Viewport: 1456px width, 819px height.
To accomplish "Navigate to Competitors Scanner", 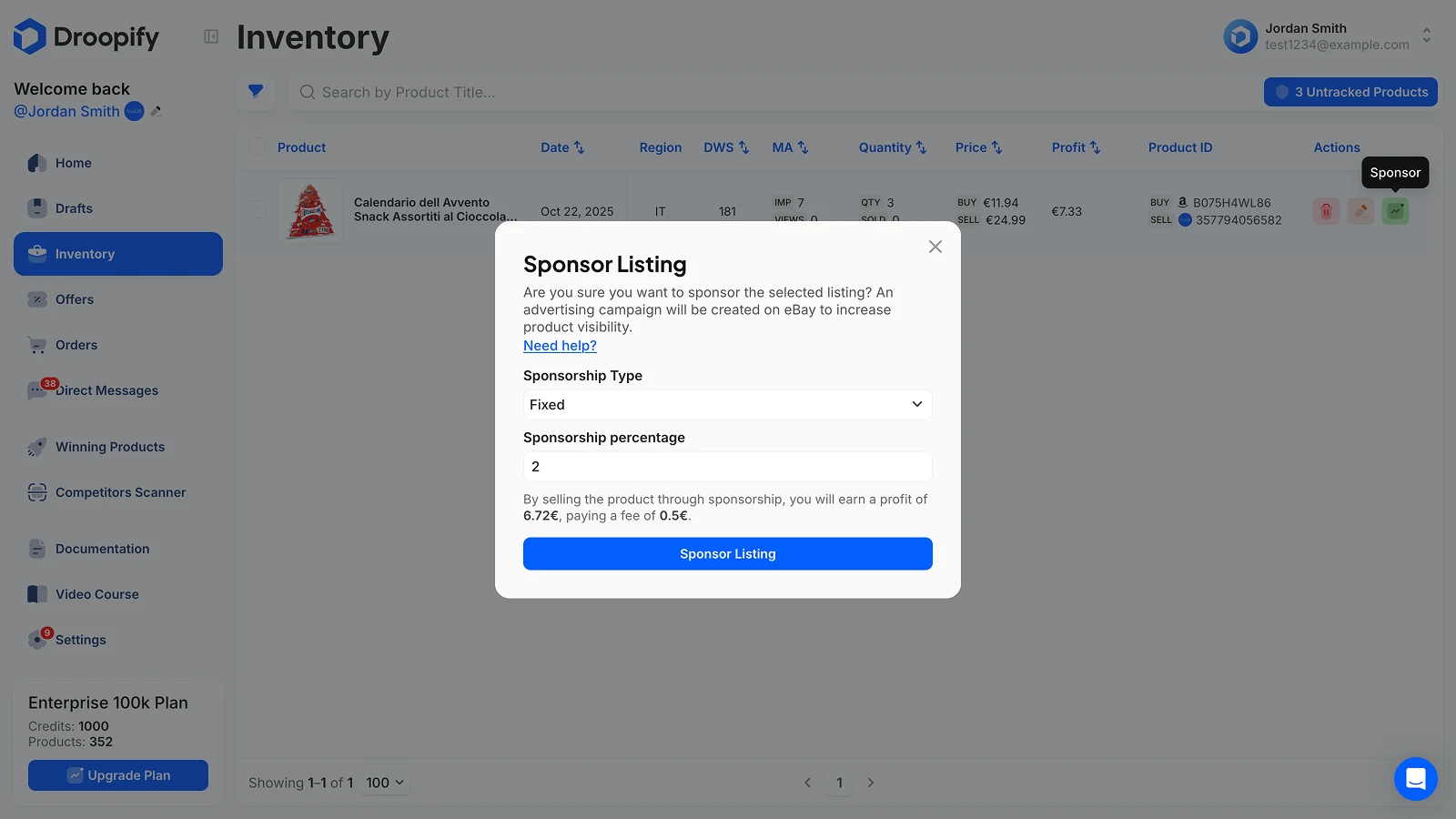I will click(120, 492).
